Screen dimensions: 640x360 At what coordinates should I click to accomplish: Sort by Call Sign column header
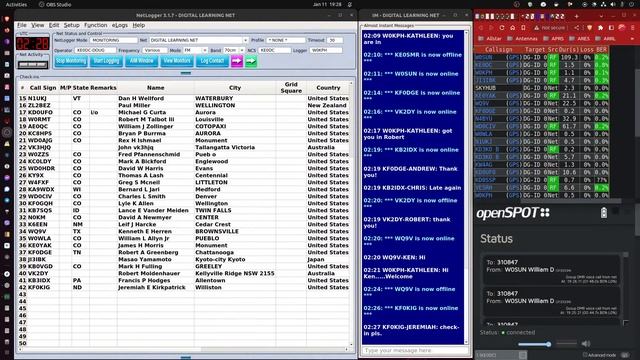43,88
